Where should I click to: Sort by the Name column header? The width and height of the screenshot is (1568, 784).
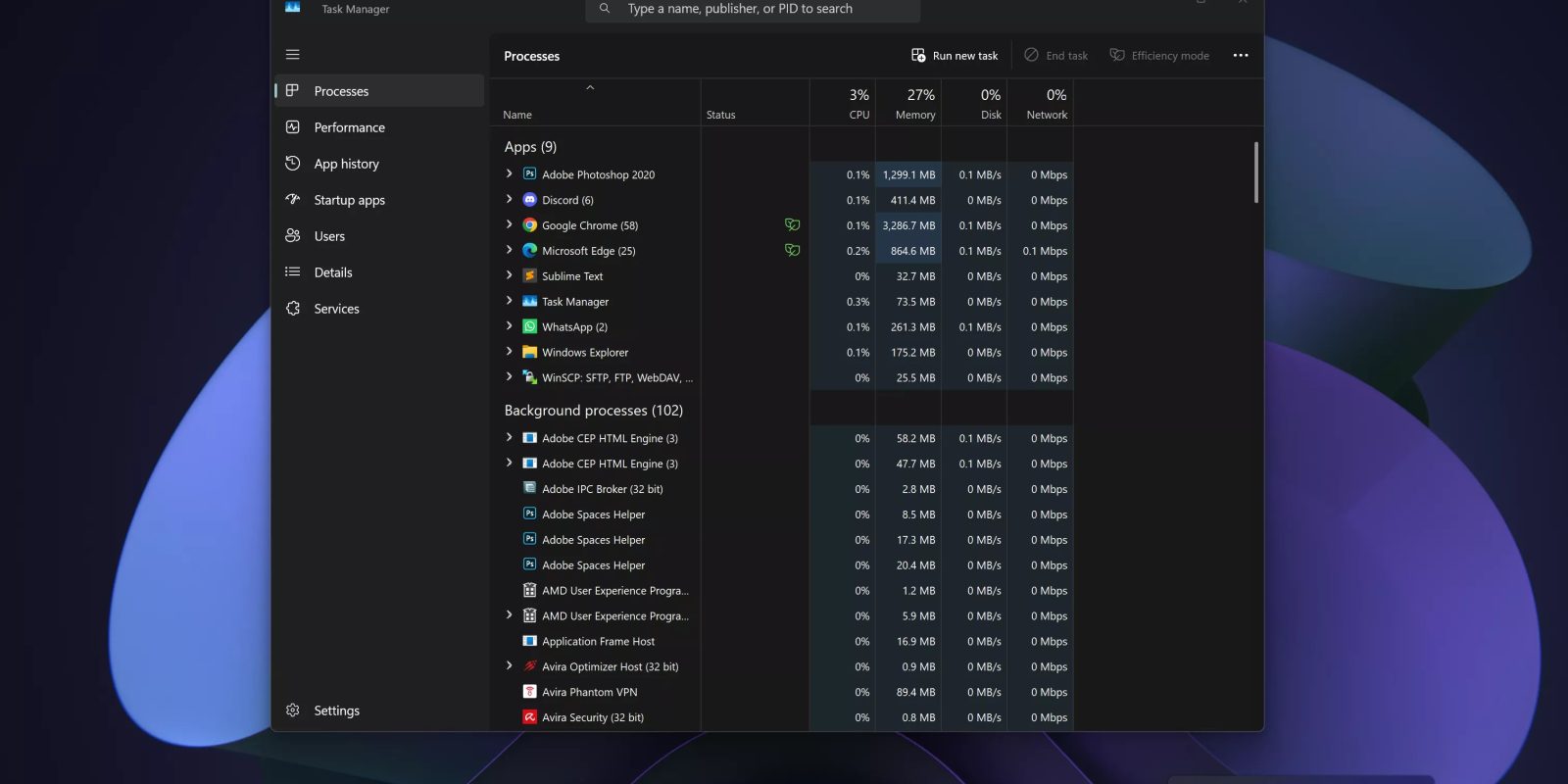595,102
